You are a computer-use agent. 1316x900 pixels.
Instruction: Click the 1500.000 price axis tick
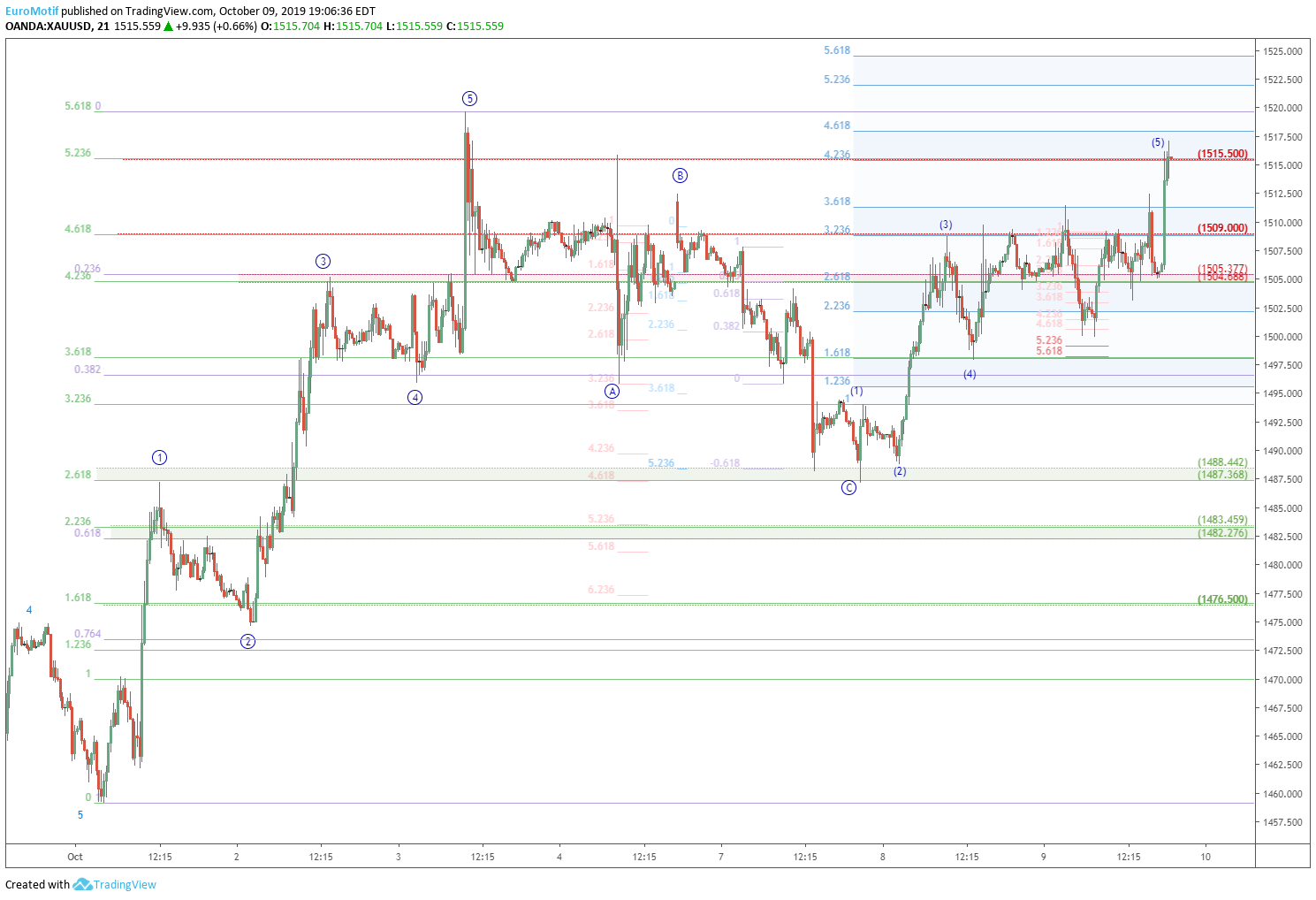click(x=1283, y=337)
